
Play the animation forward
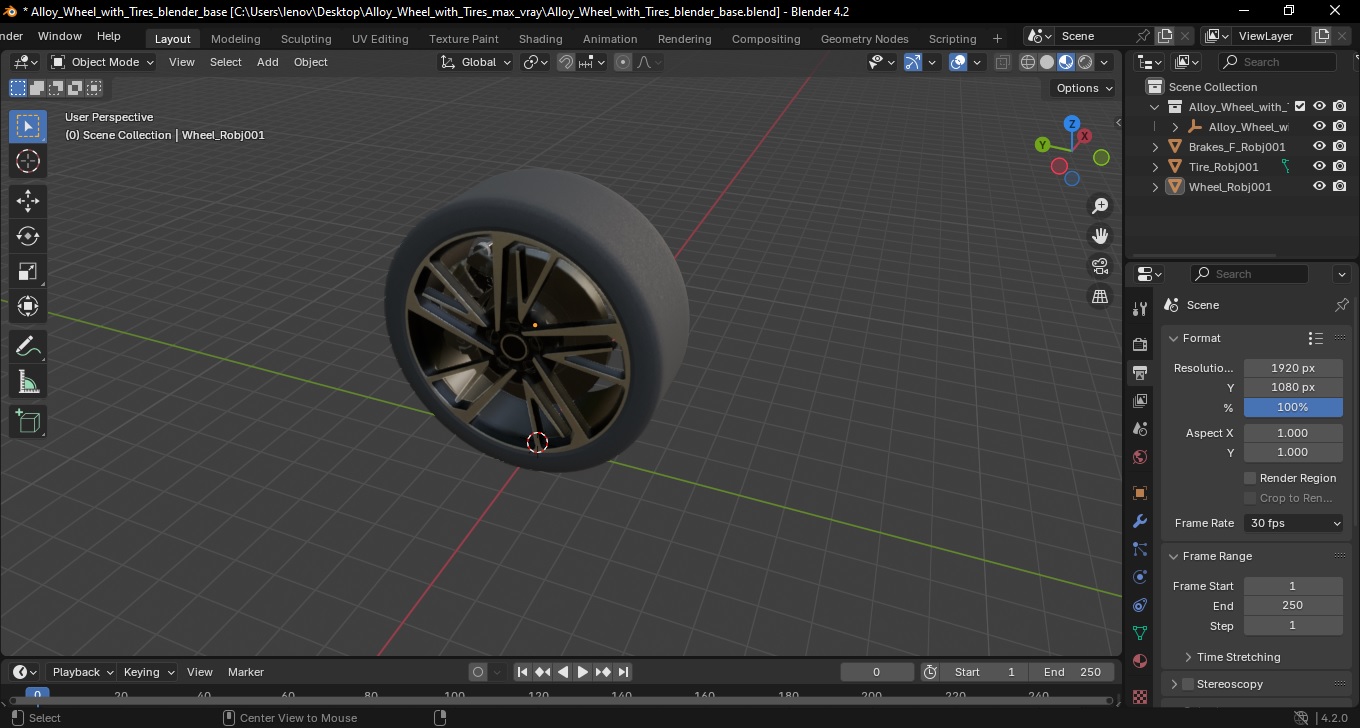[583, 672]
